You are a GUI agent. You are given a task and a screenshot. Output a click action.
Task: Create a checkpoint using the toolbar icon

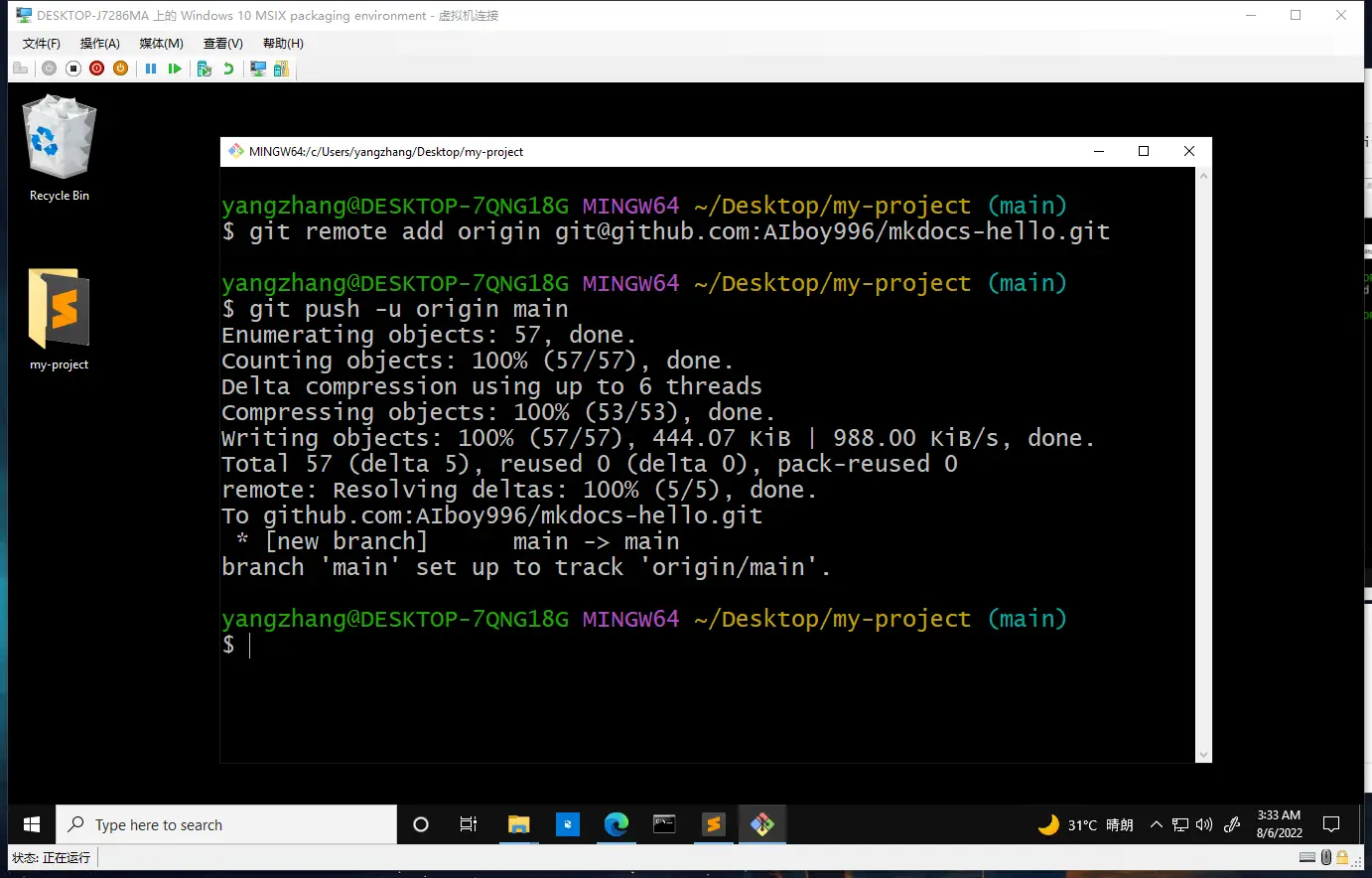point(205,69)
